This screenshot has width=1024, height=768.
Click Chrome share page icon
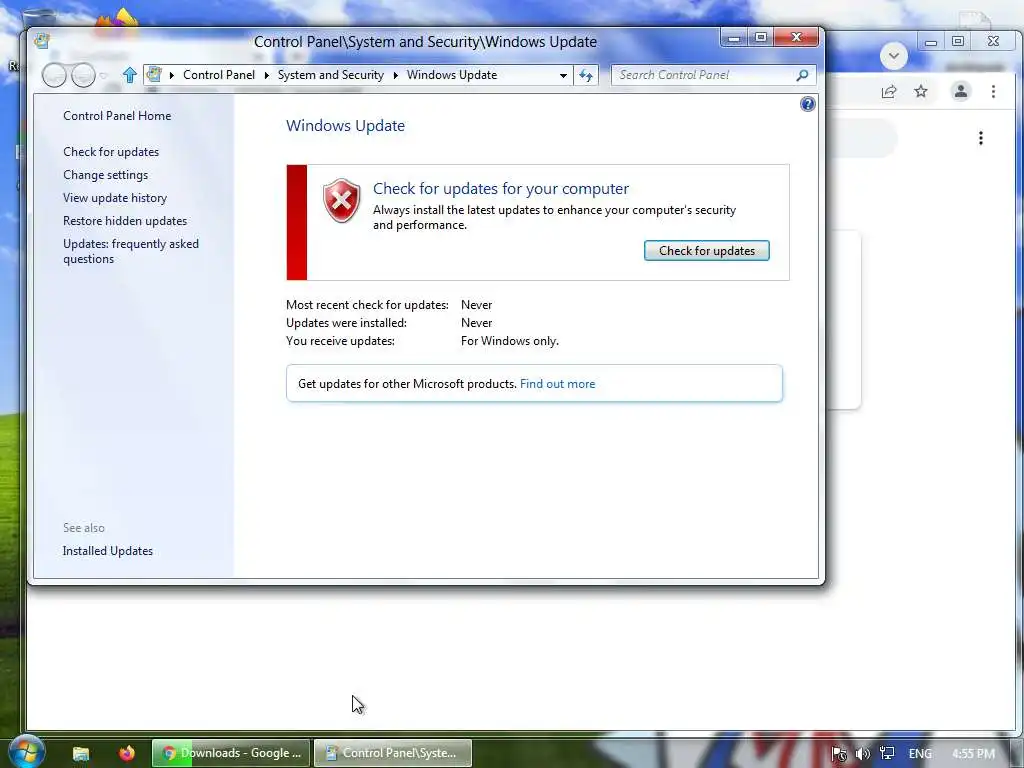[889, 92]
